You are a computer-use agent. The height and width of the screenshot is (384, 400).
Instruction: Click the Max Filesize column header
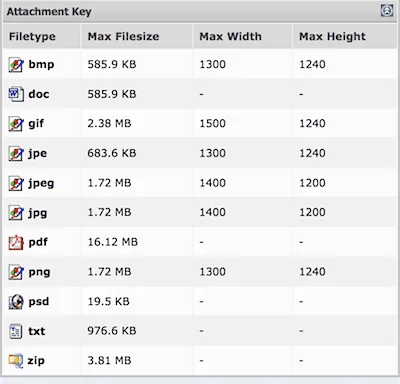tap(123, 36)
